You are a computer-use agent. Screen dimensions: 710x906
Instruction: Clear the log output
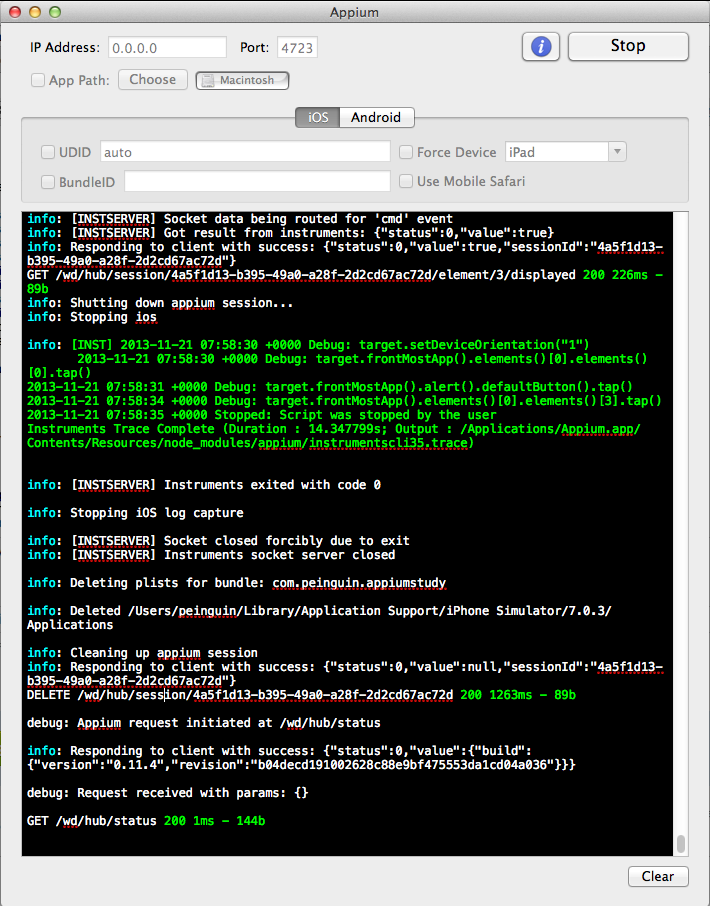(x=658, y=876)
